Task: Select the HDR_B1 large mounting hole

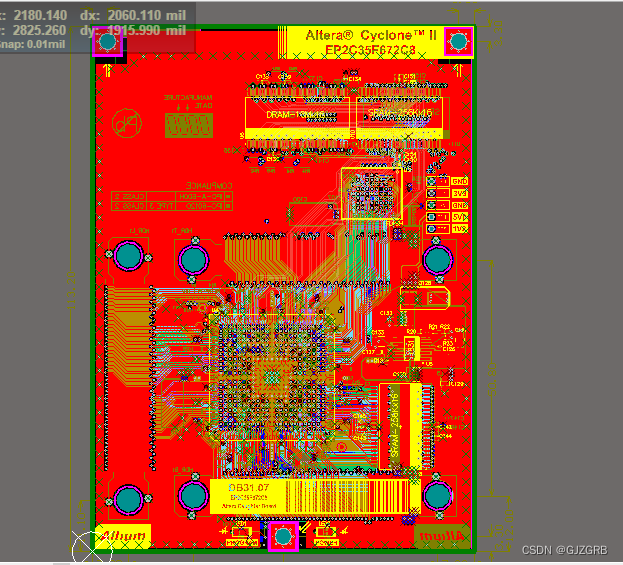Action: pos(193,496)
